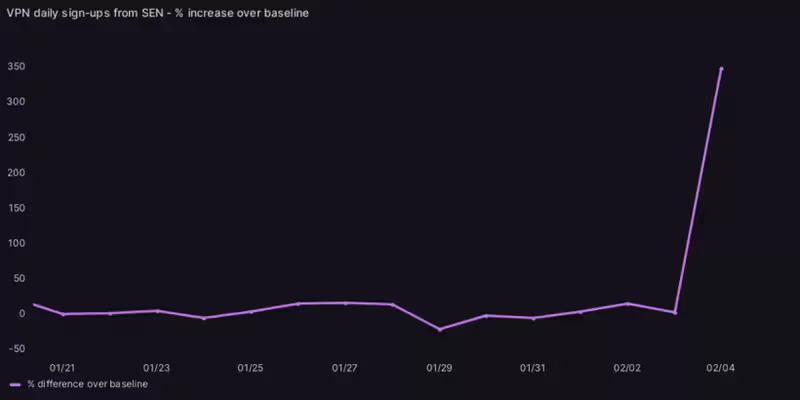Click the x-axis label 01/31
Viewport: 800px width, 400px height.
coord(533,368)
